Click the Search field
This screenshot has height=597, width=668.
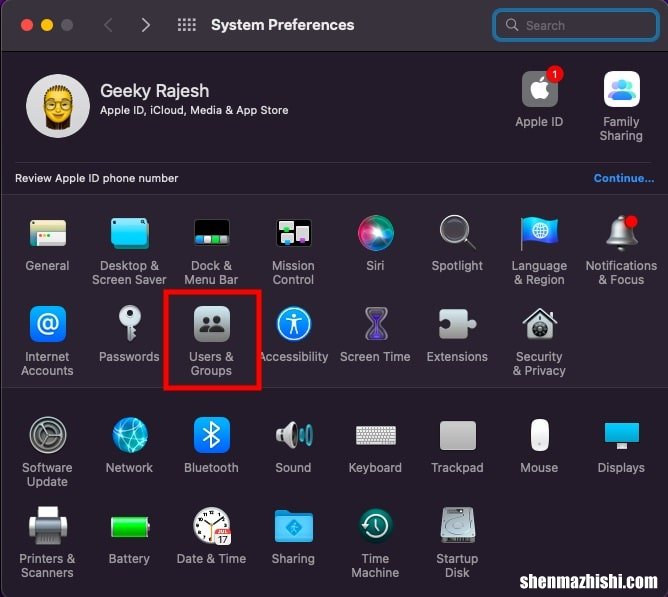click(x=576, y=25)
